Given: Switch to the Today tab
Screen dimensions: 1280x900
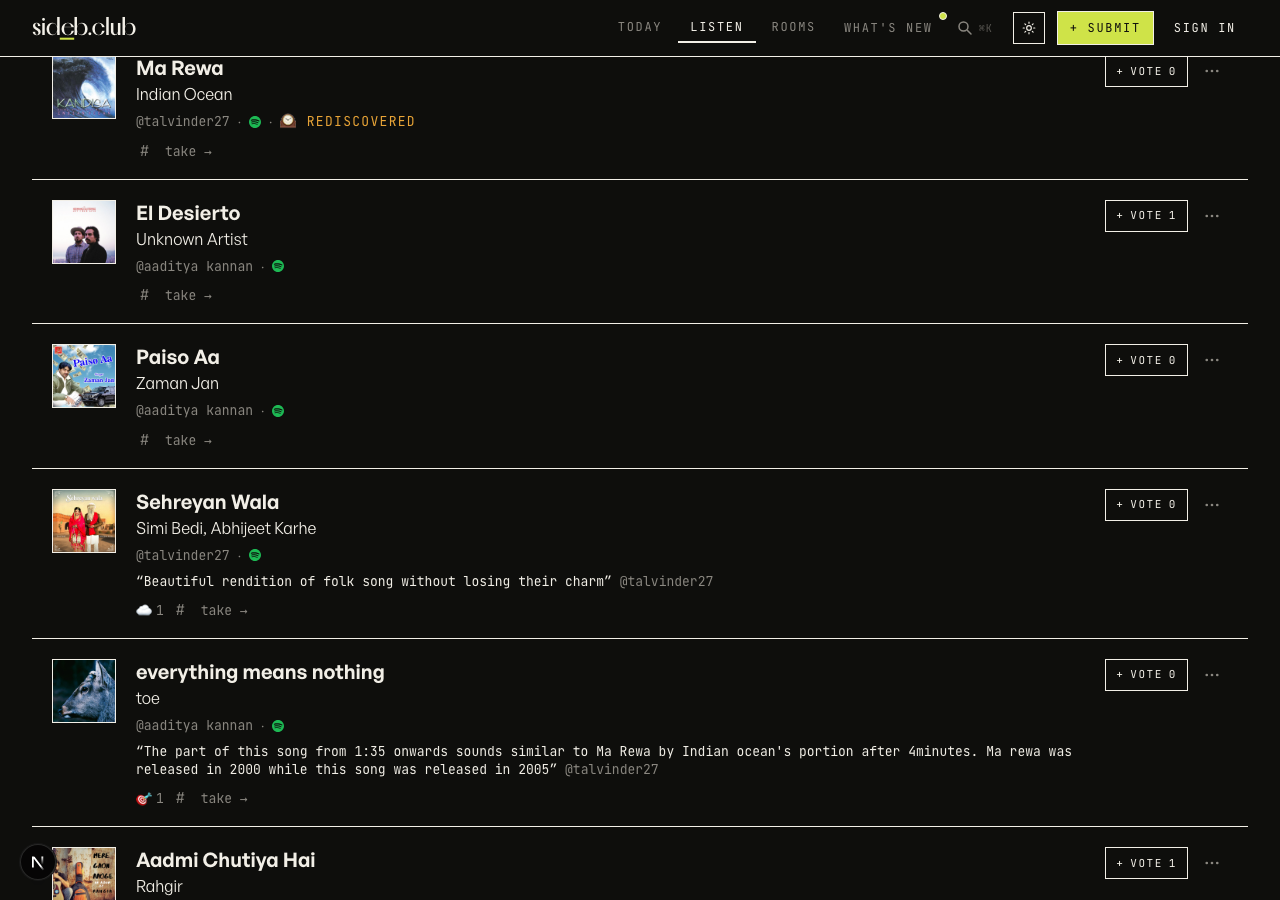Looking at the screenshot, I should click(640, 27).
